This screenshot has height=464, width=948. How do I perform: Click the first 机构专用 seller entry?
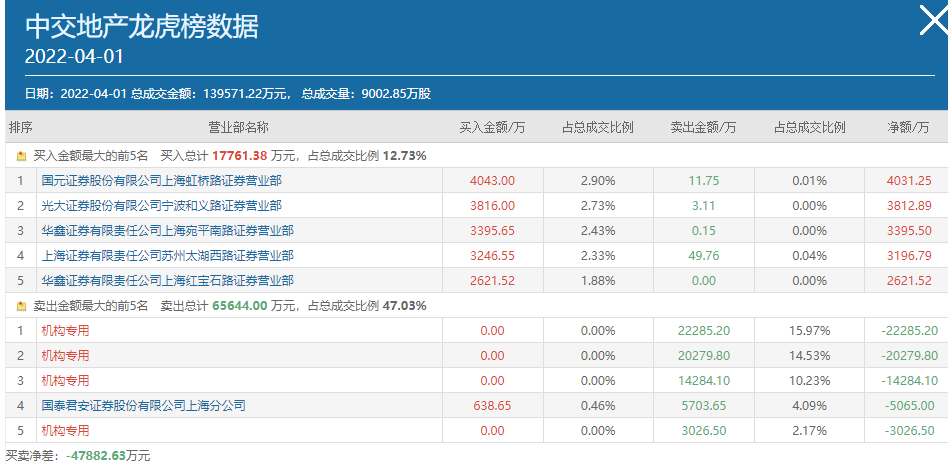point(65,331)
